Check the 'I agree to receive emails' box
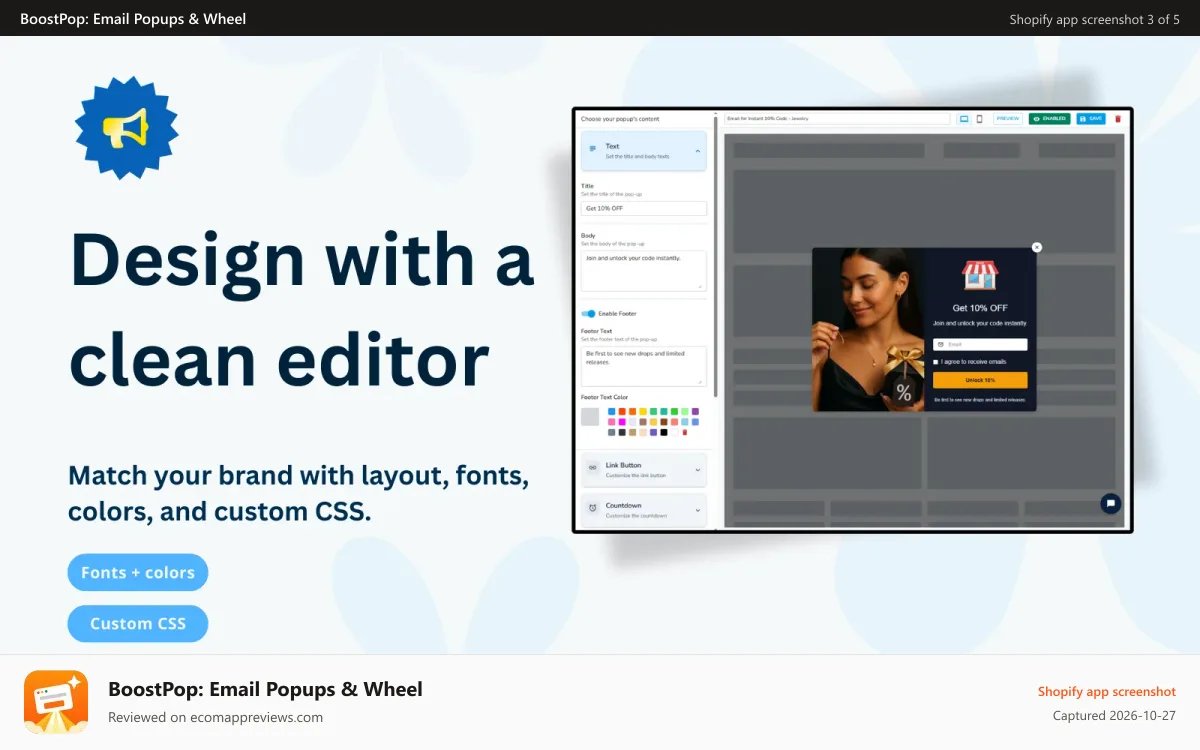This screenshot has height=750, width=1200. (x=936, y=362)
